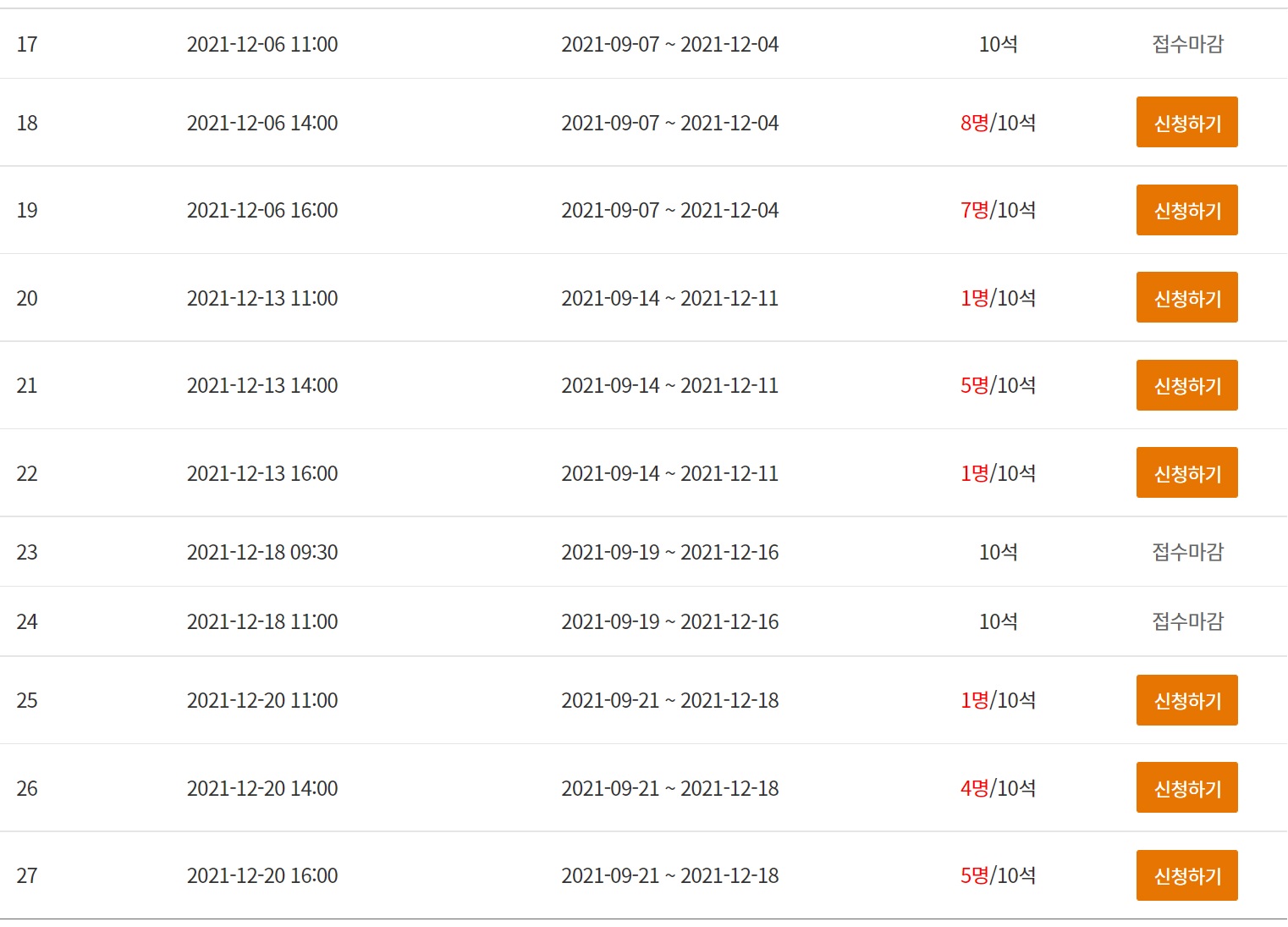This screenshot has width=1288, height=927.
Task: Click the 7명/10석 seat count
Action: coord(998,210)
